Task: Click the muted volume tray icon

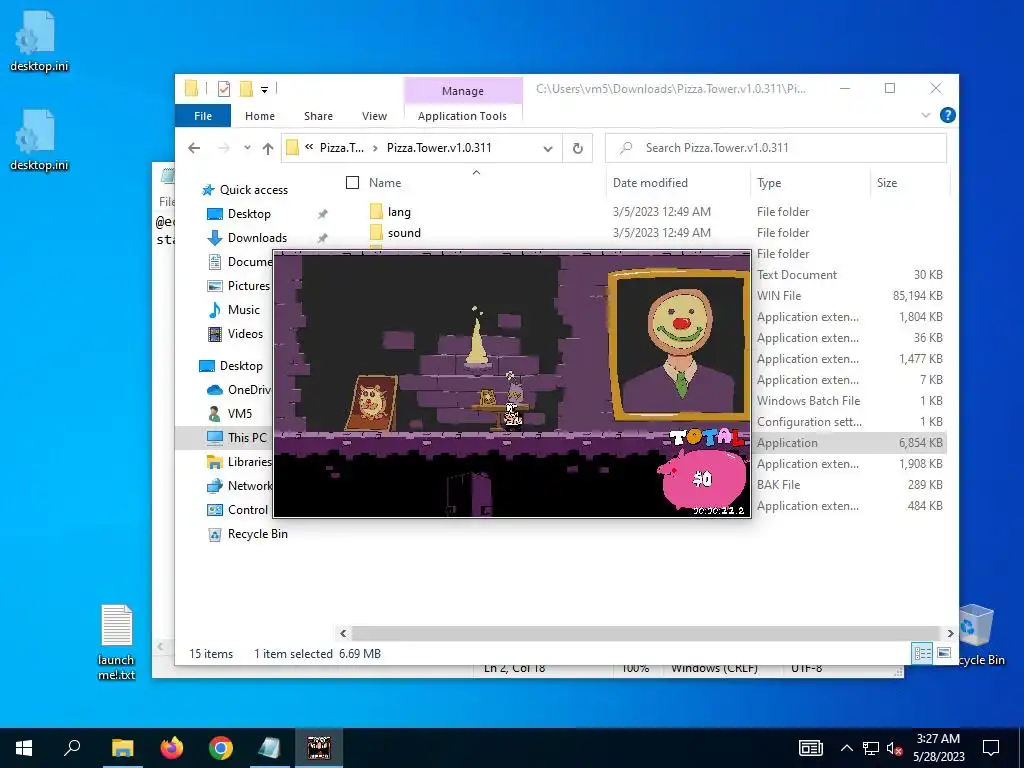Action: tap(895, 748)
